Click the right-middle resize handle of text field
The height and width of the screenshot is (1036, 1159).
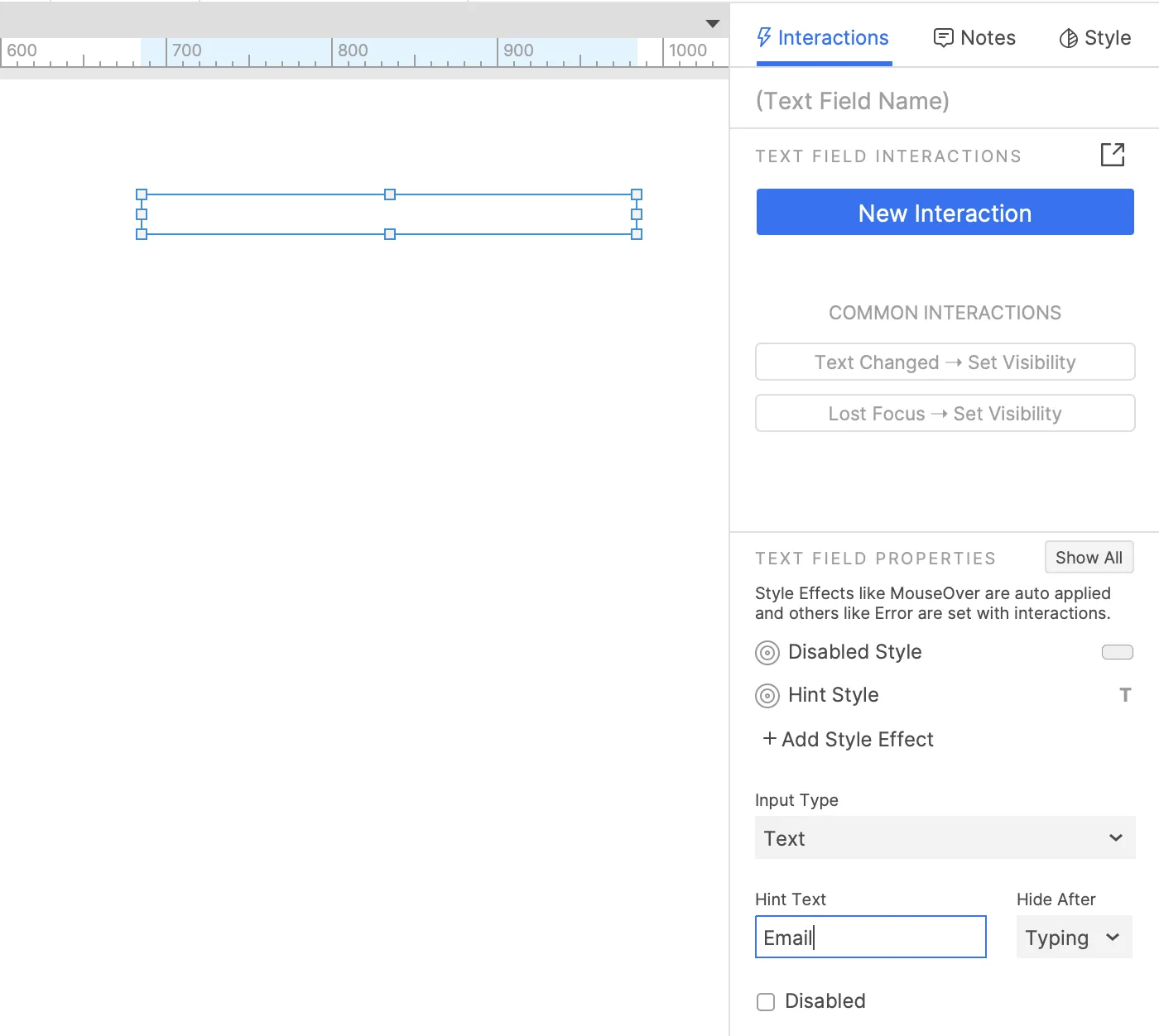click(637, 214)
